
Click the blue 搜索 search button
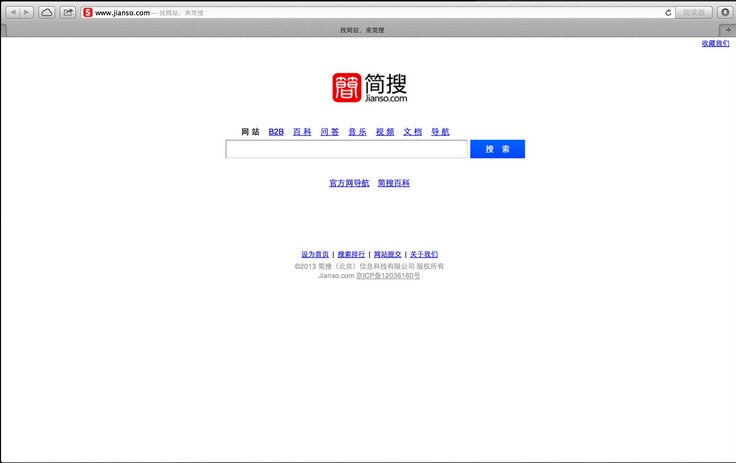click(498, 149)
